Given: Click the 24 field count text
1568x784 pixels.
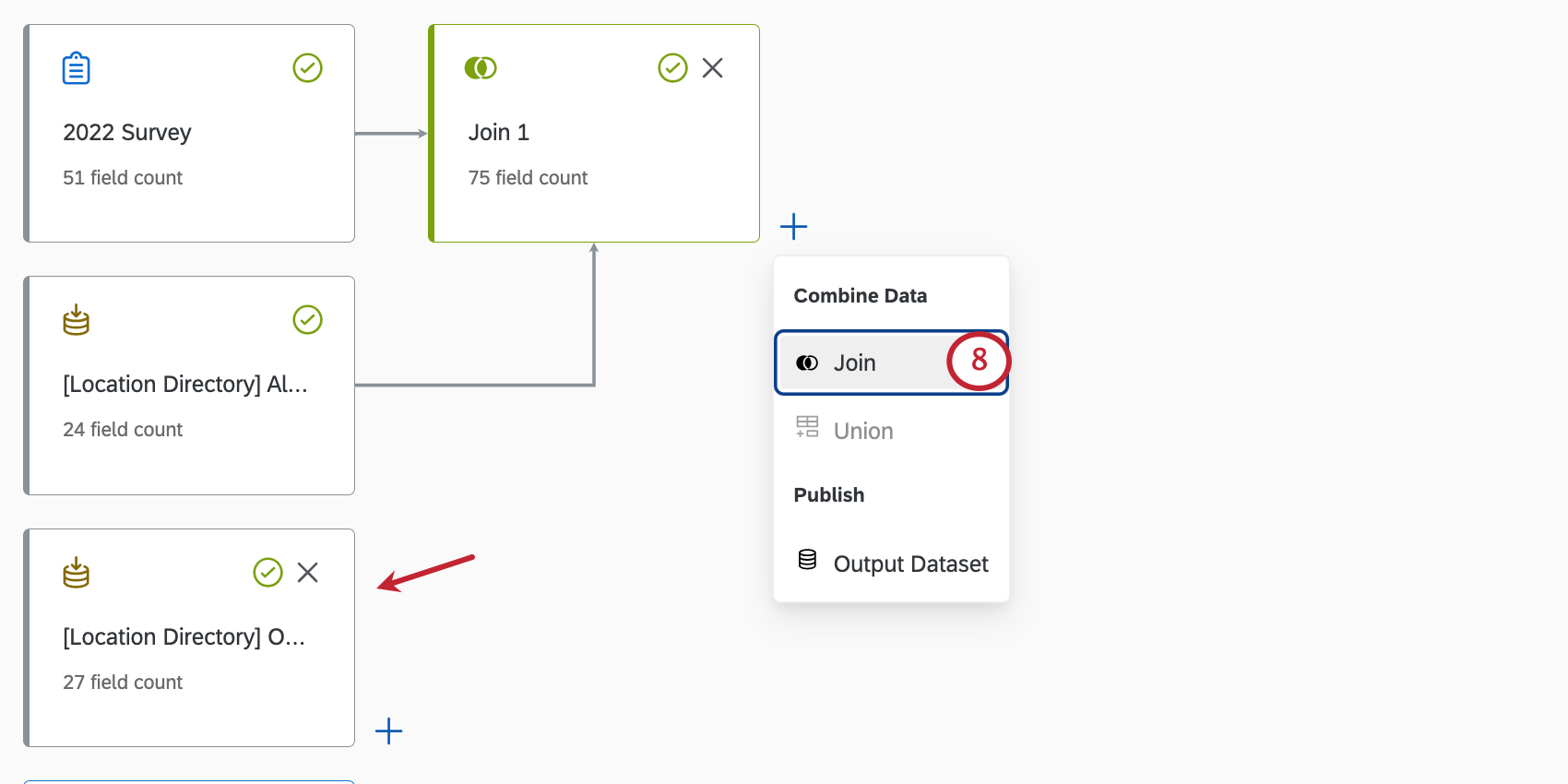Looking at the screenshot, I should click(123, 429).
